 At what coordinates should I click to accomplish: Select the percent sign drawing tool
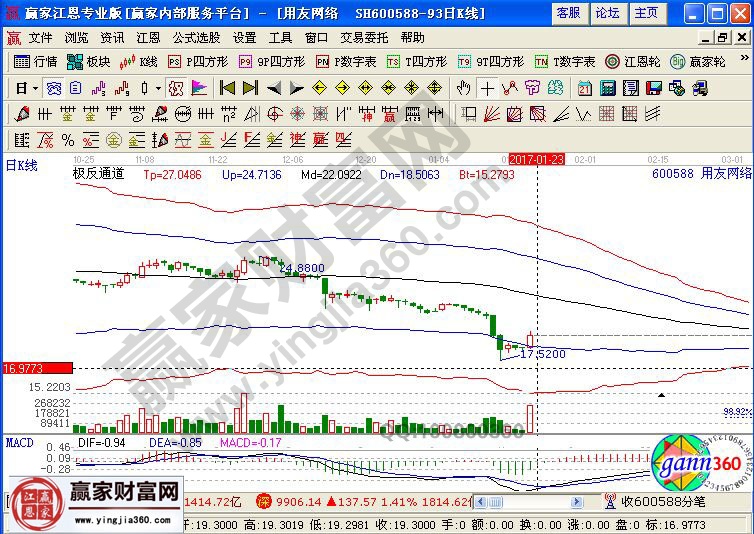(68, 138)
